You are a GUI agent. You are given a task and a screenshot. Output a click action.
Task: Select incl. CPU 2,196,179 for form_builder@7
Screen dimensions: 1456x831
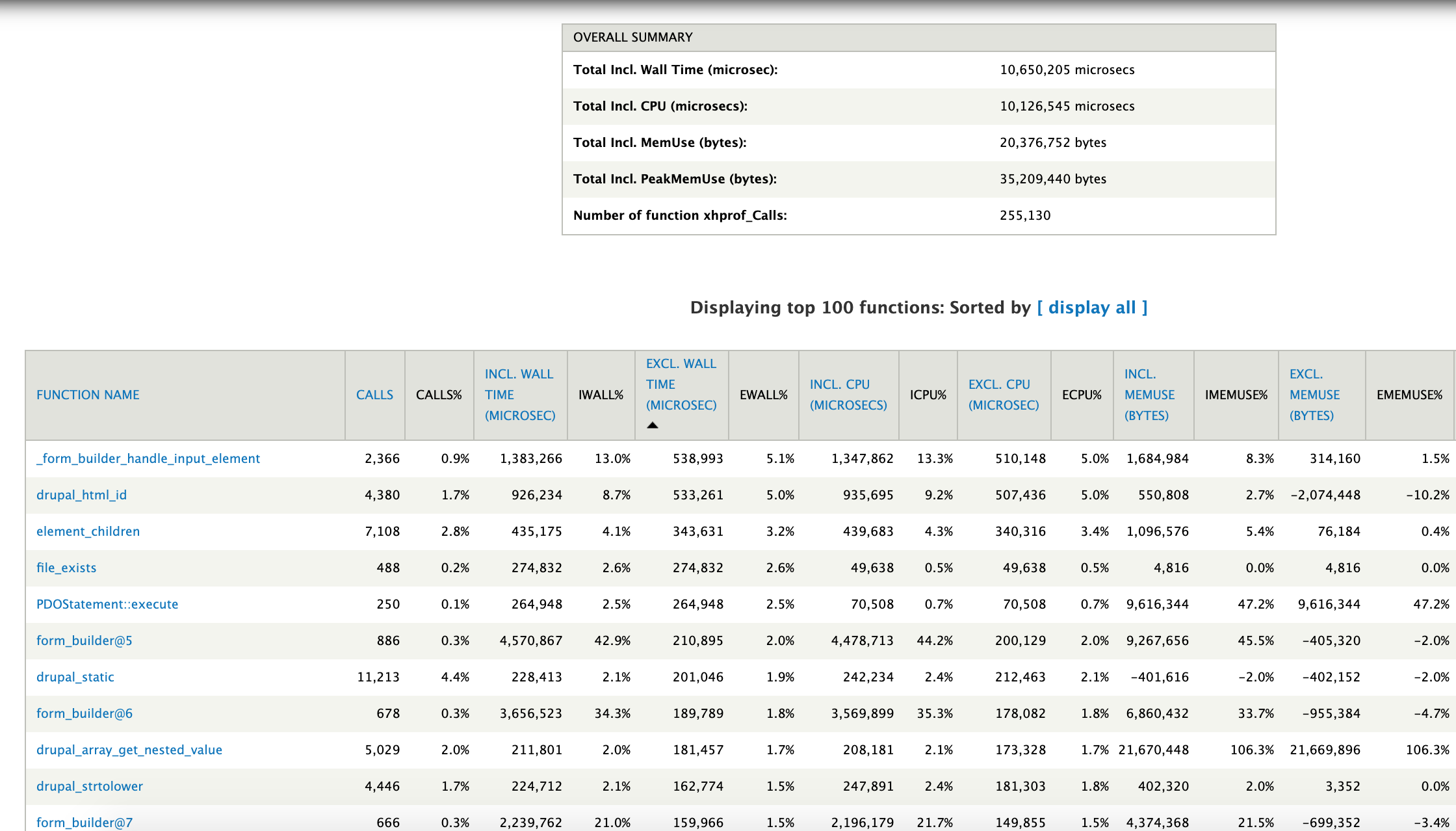tap(863, 823)
